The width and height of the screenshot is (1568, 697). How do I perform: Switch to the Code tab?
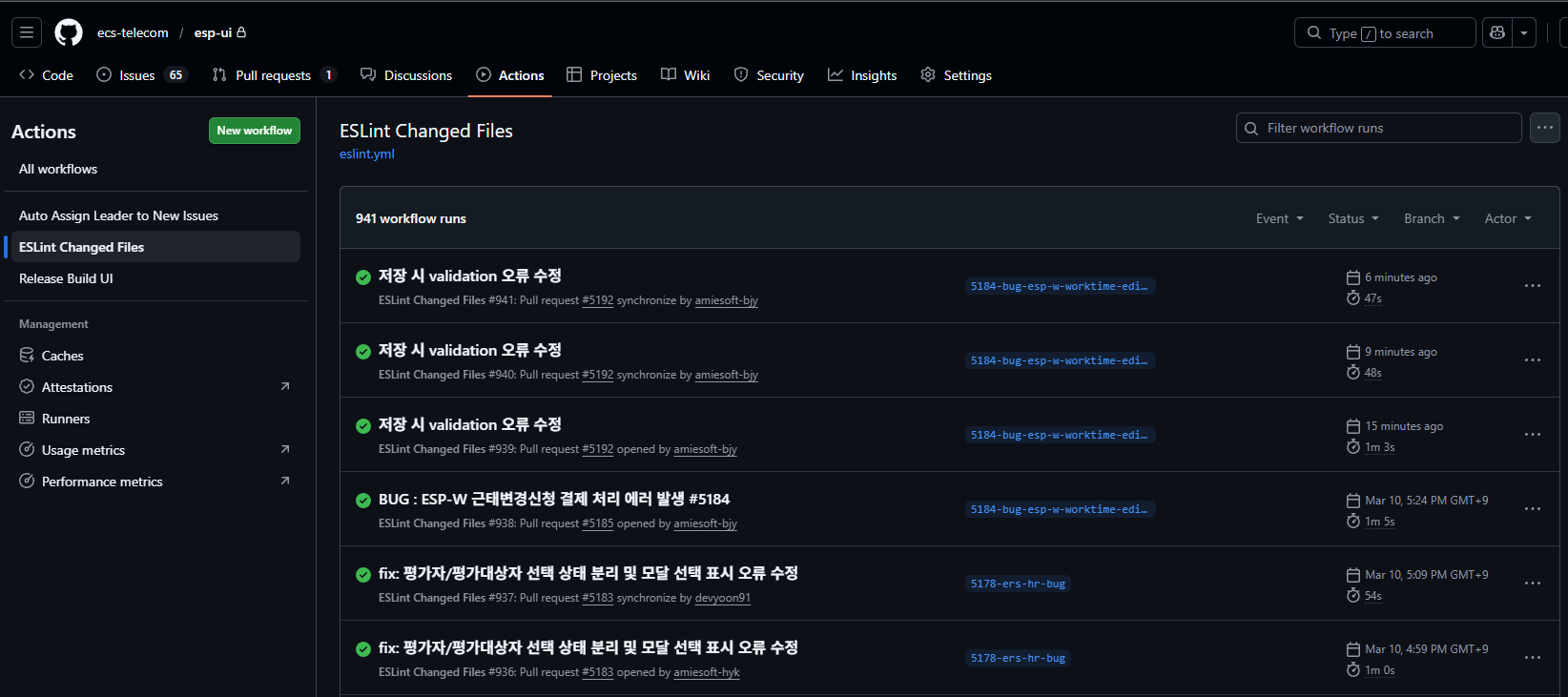tap(46, 75)
